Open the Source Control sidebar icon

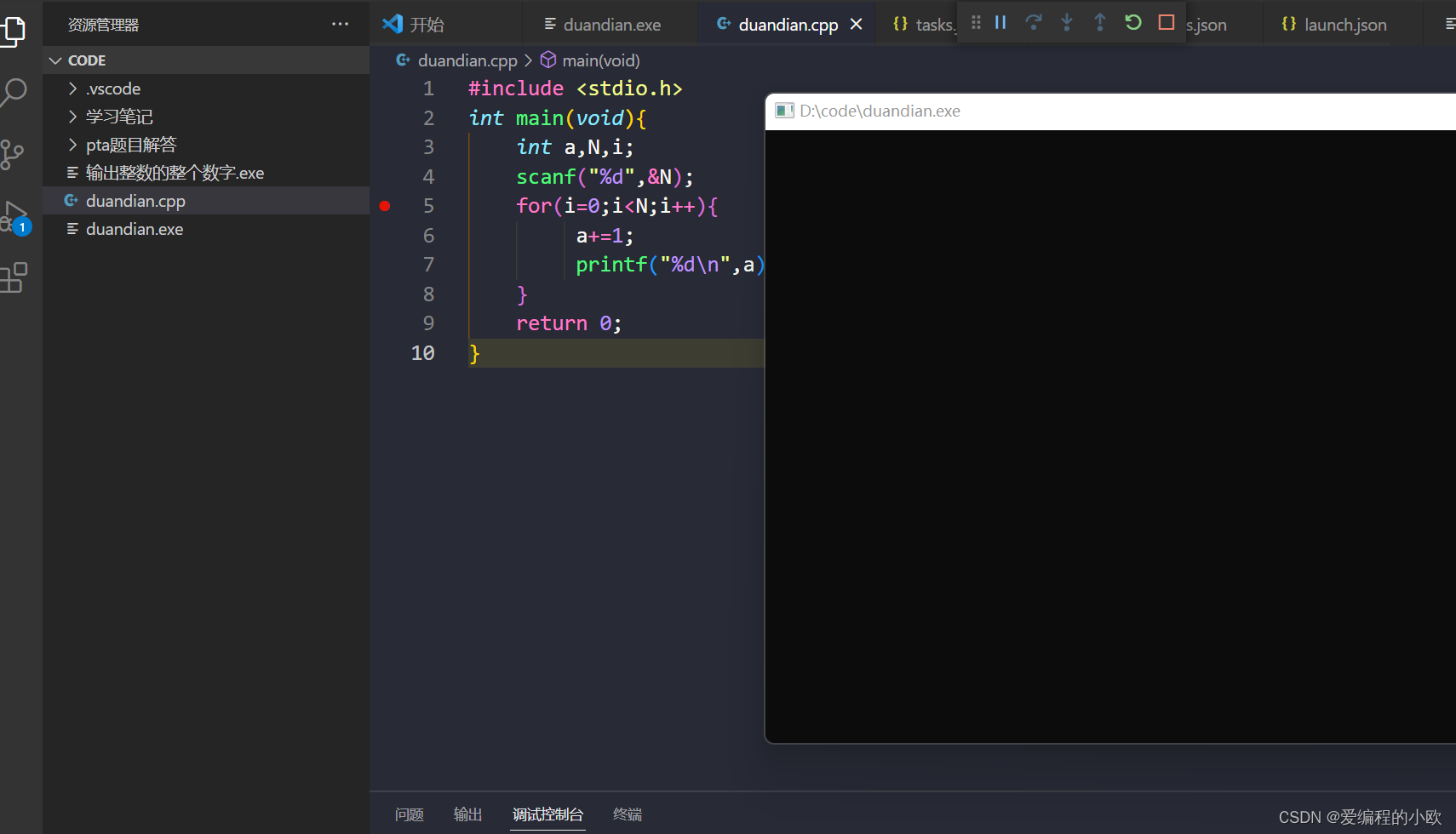[x=15, y=154]
